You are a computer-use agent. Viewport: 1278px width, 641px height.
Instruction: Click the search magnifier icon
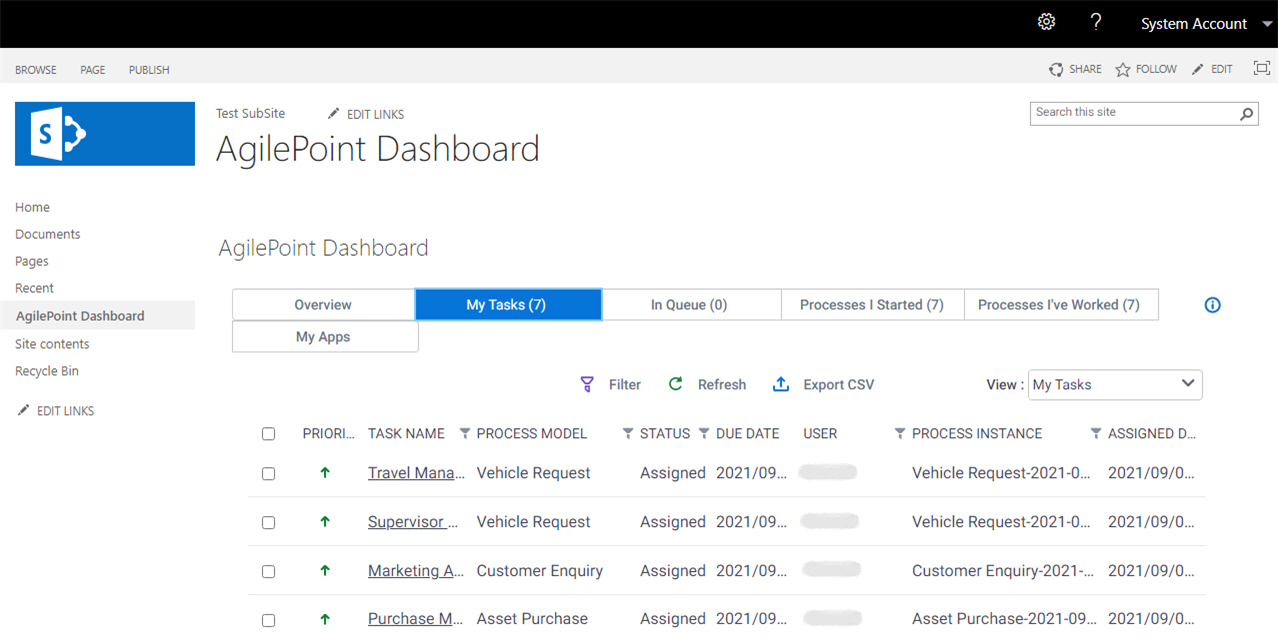tap(1246, 114)
